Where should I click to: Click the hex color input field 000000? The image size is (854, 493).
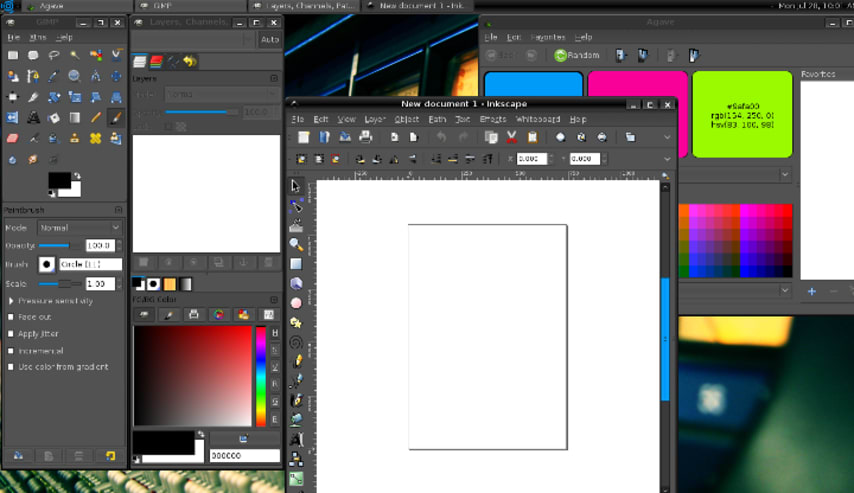coord(244,456)
